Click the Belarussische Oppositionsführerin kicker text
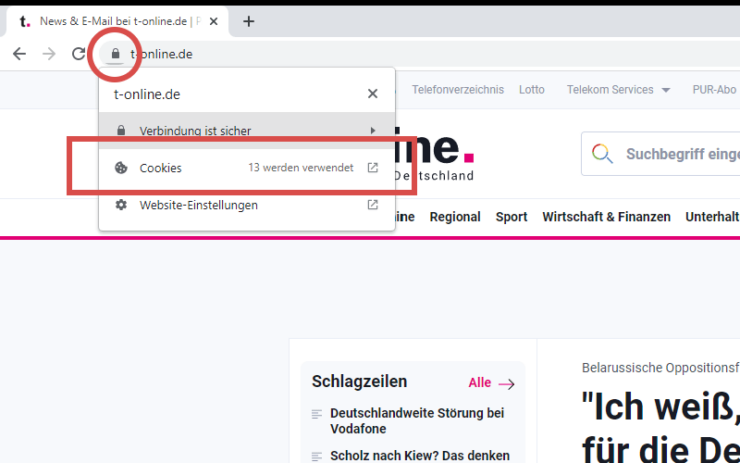Image resolution: width=740 pixels, height=463 pixels. [660, 368]
